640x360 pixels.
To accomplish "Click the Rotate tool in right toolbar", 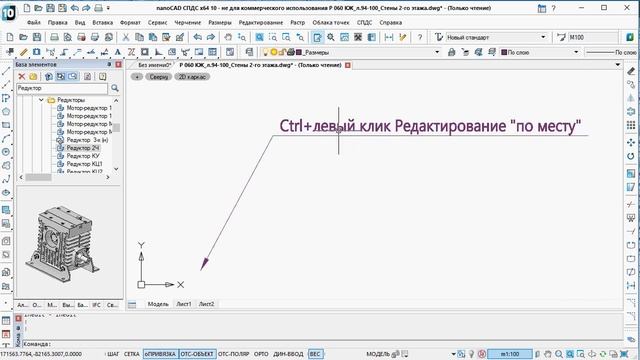I will tap(631, 156).
